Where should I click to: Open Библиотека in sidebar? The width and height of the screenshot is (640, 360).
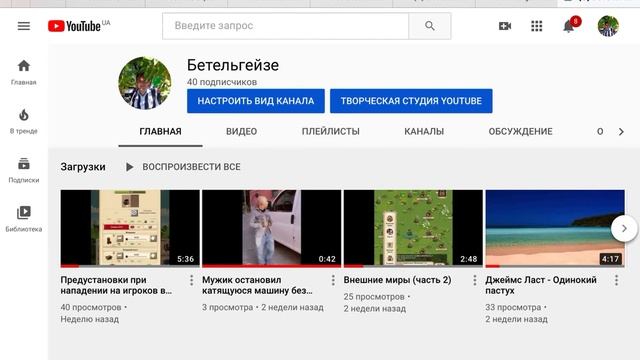(x=24, y=219)
